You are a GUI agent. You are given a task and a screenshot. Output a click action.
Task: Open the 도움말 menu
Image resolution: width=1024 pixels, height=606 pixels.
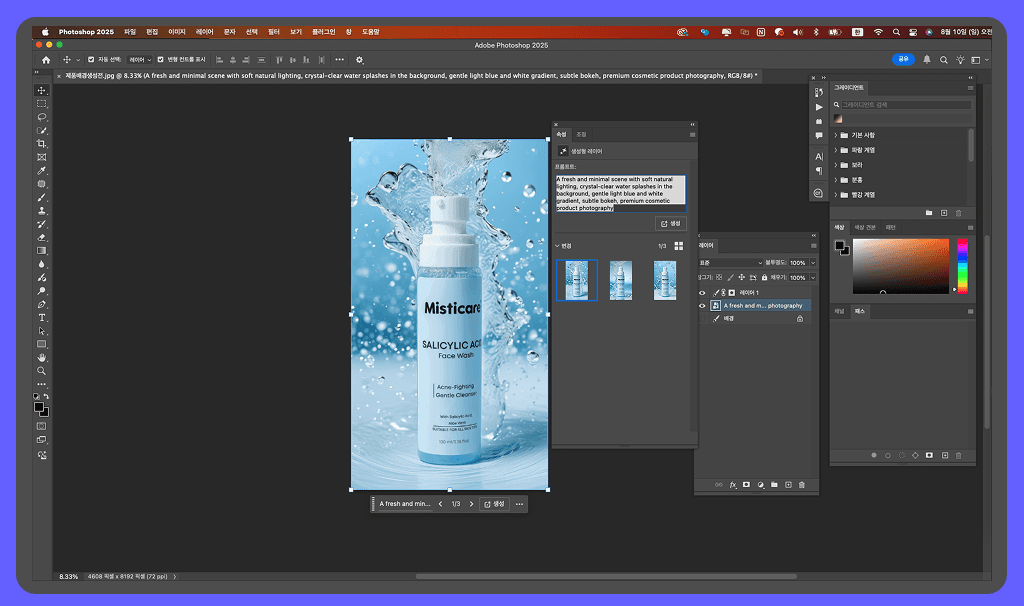370,32
